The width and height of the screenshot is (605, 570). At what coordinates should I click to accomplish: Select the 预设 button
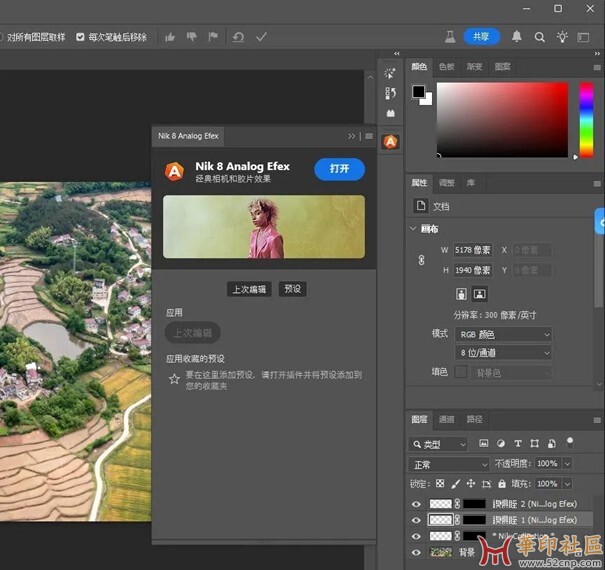[x=292, y=289]
